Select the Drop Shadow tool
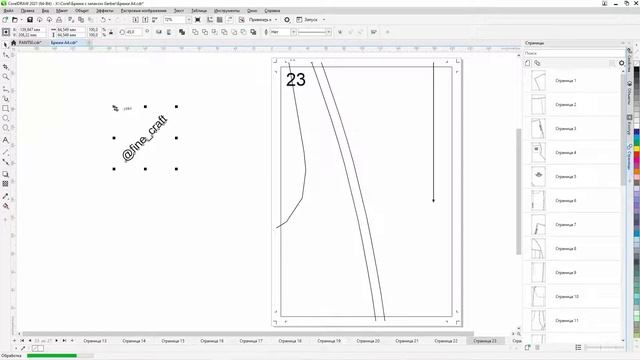 click(x=5, y=174)
